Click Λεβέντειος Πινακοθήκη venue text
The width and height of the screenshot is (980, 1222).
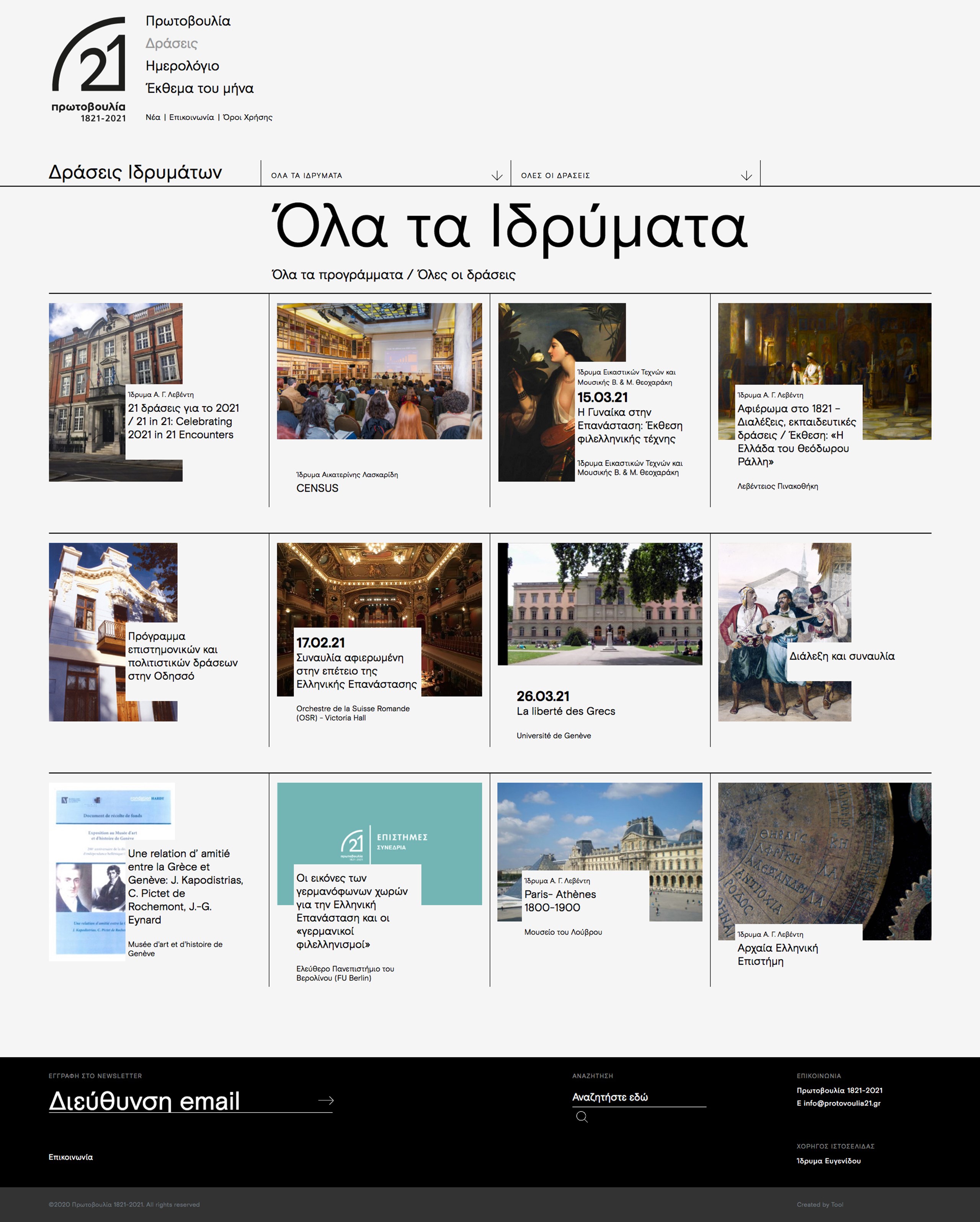click(x=777, y=486)
